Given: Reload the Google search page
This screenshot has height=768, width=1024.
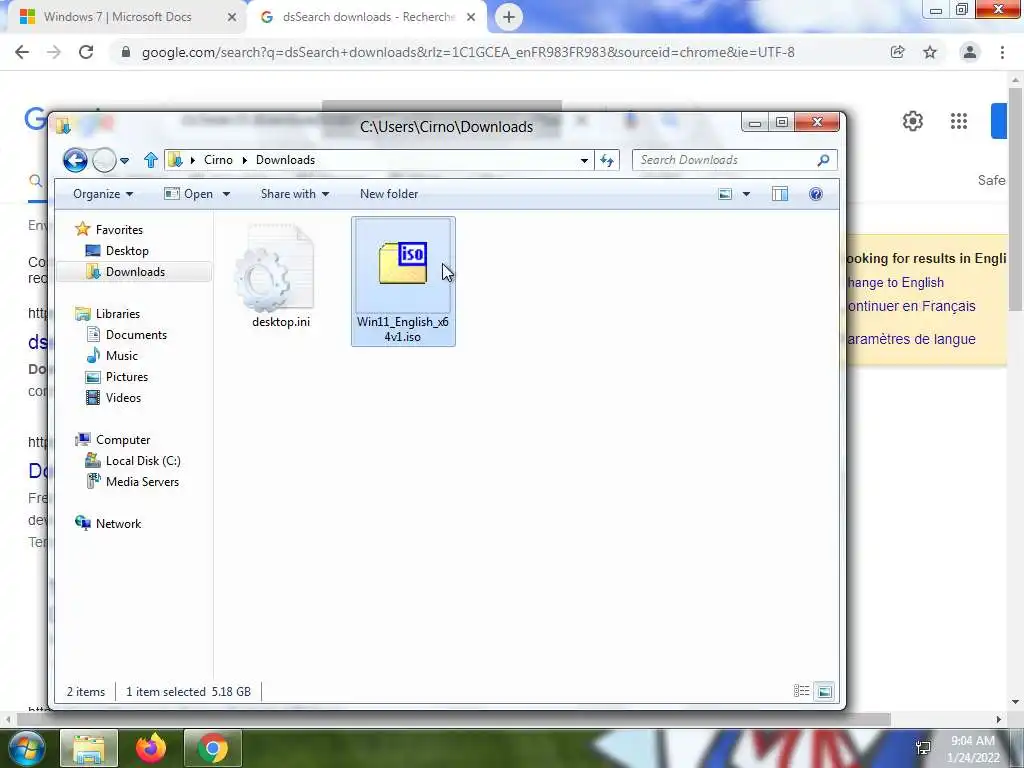Looking at the screenshot, I should (x=86, y=52).
